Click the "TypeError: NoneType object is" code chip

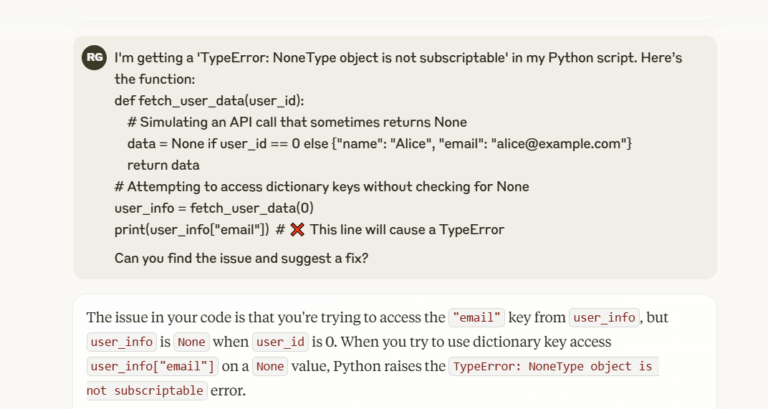pyautogui.click(x=553, y=366)
